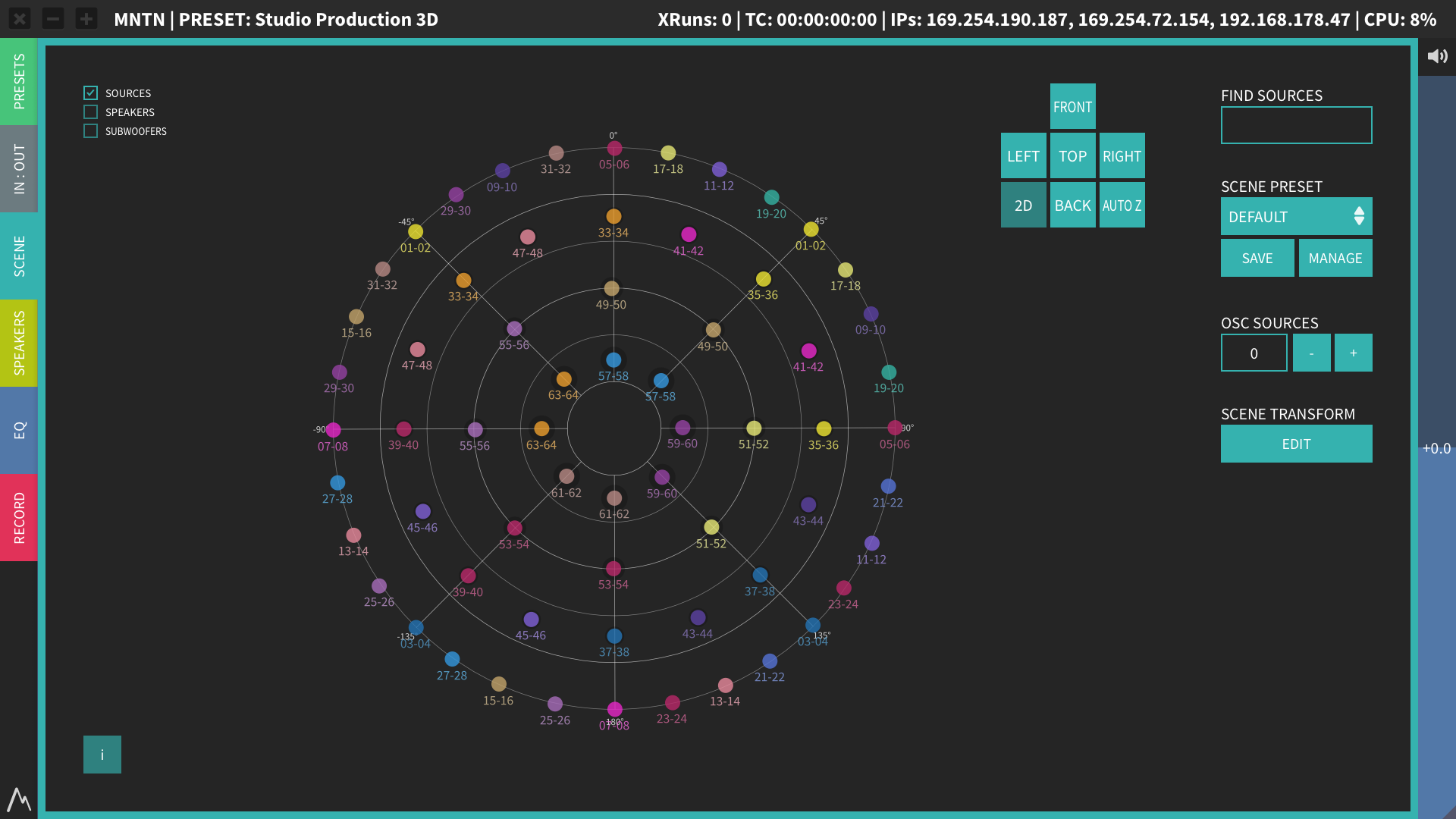Click the 05-06 source dot at 0°
This screenshot has width=1456, height=819.
pyautogui.click(x=615, y=149)
